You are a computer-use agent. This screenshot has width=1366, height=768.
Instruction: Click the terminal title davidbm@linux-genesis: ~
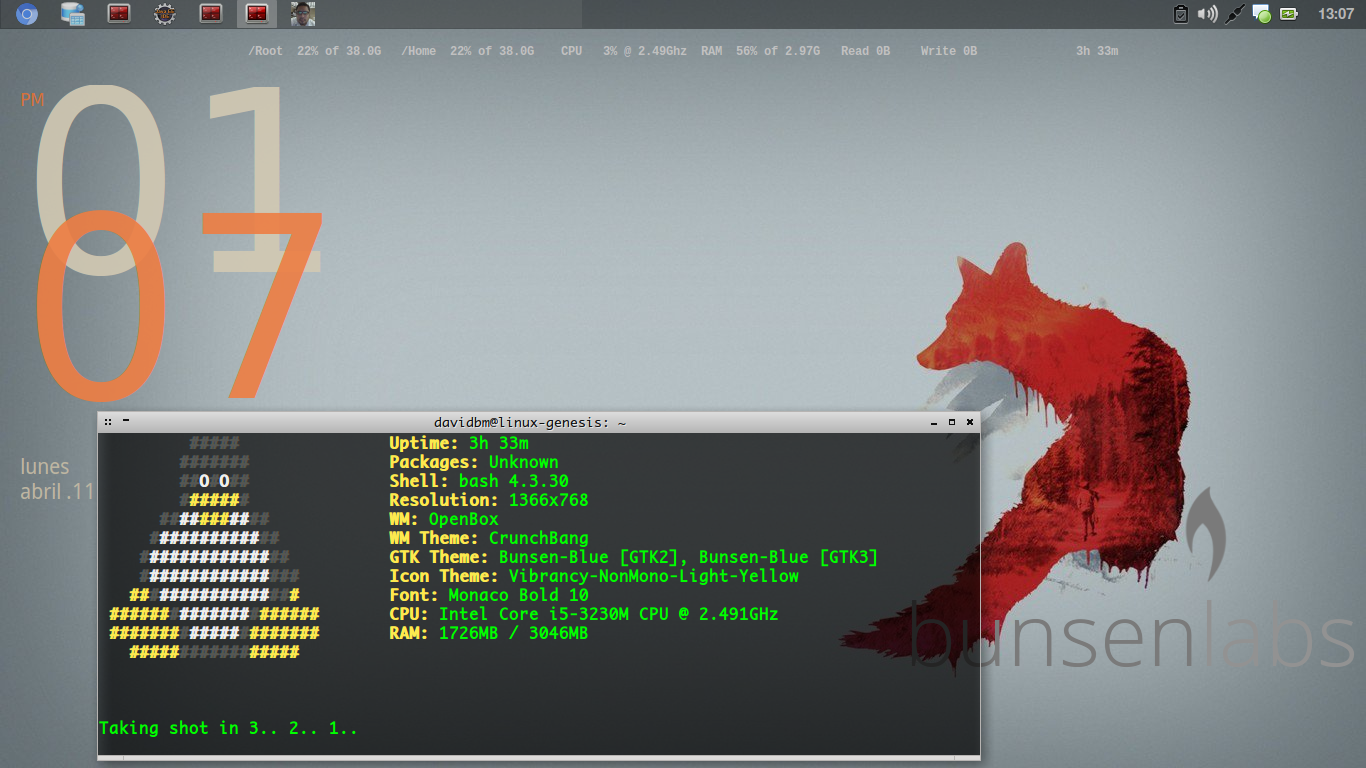[530, 422]
